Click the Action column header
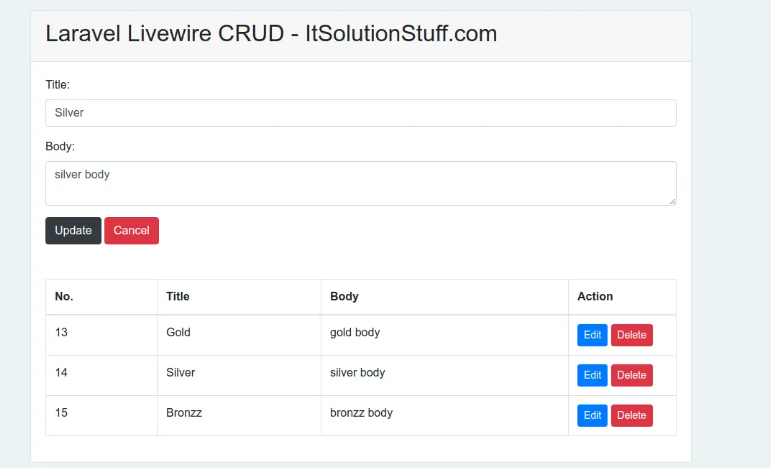 [x=595, y=297]
